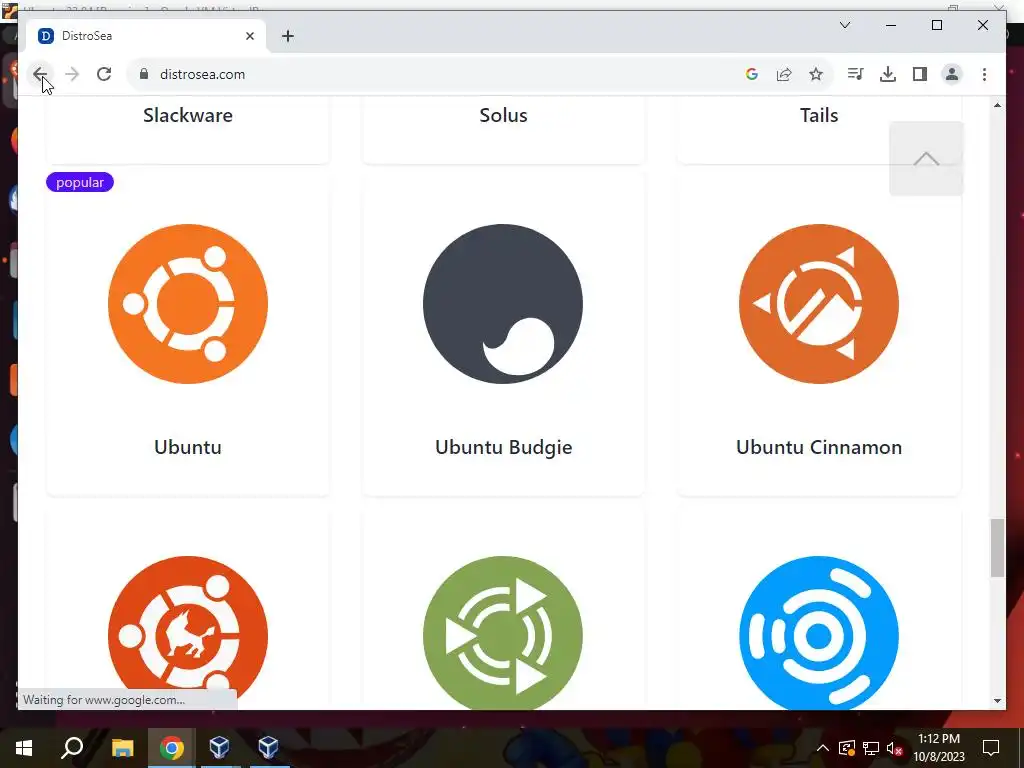Open a new tab with the plus button

[287, 36]
